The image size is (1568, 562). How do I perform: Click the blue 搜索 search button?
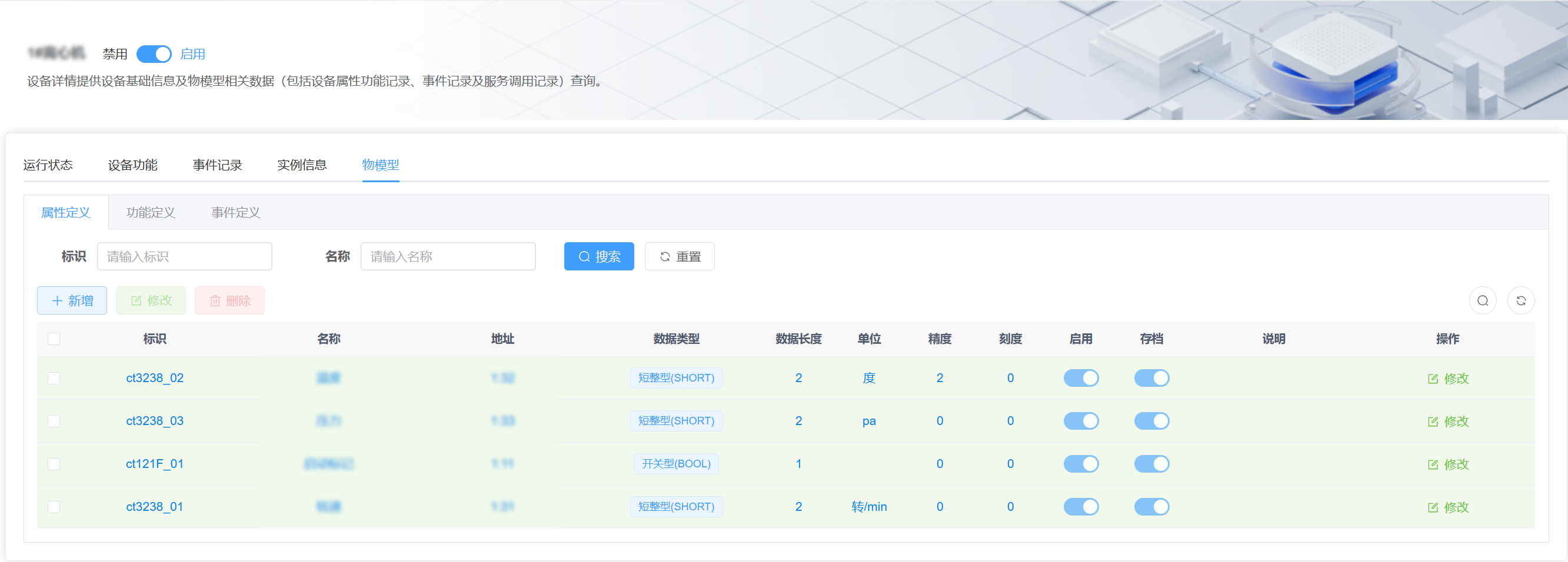click(598, 257)
